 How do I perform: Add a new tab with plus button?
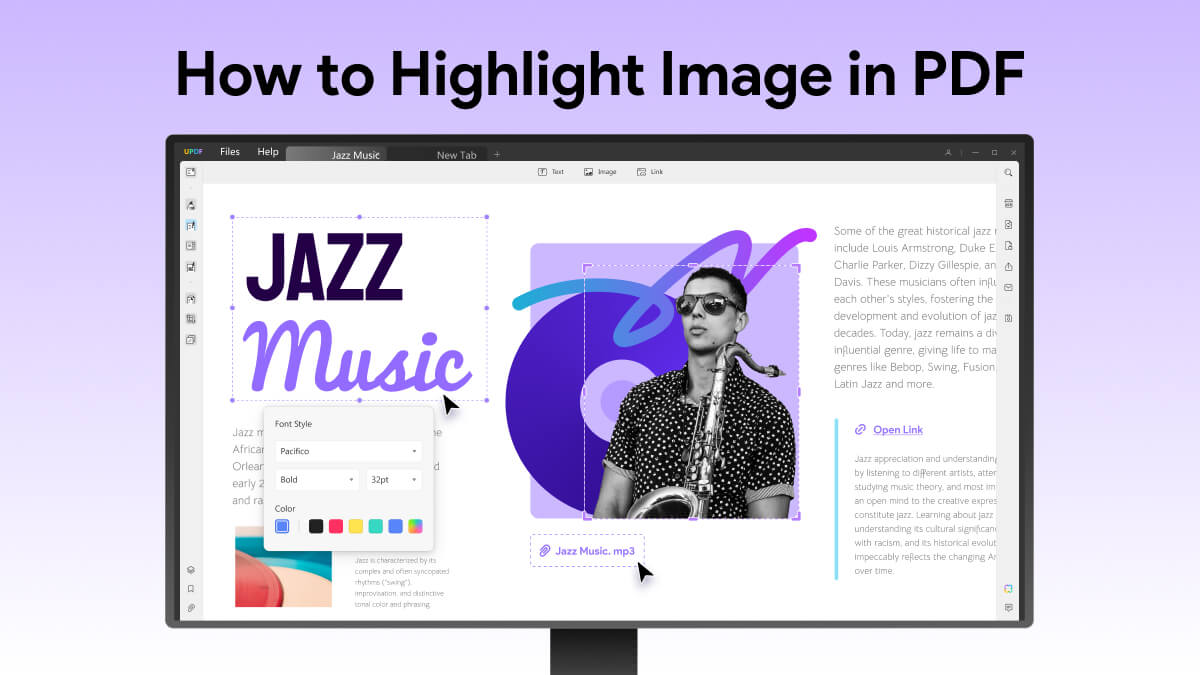click(497, 154)
